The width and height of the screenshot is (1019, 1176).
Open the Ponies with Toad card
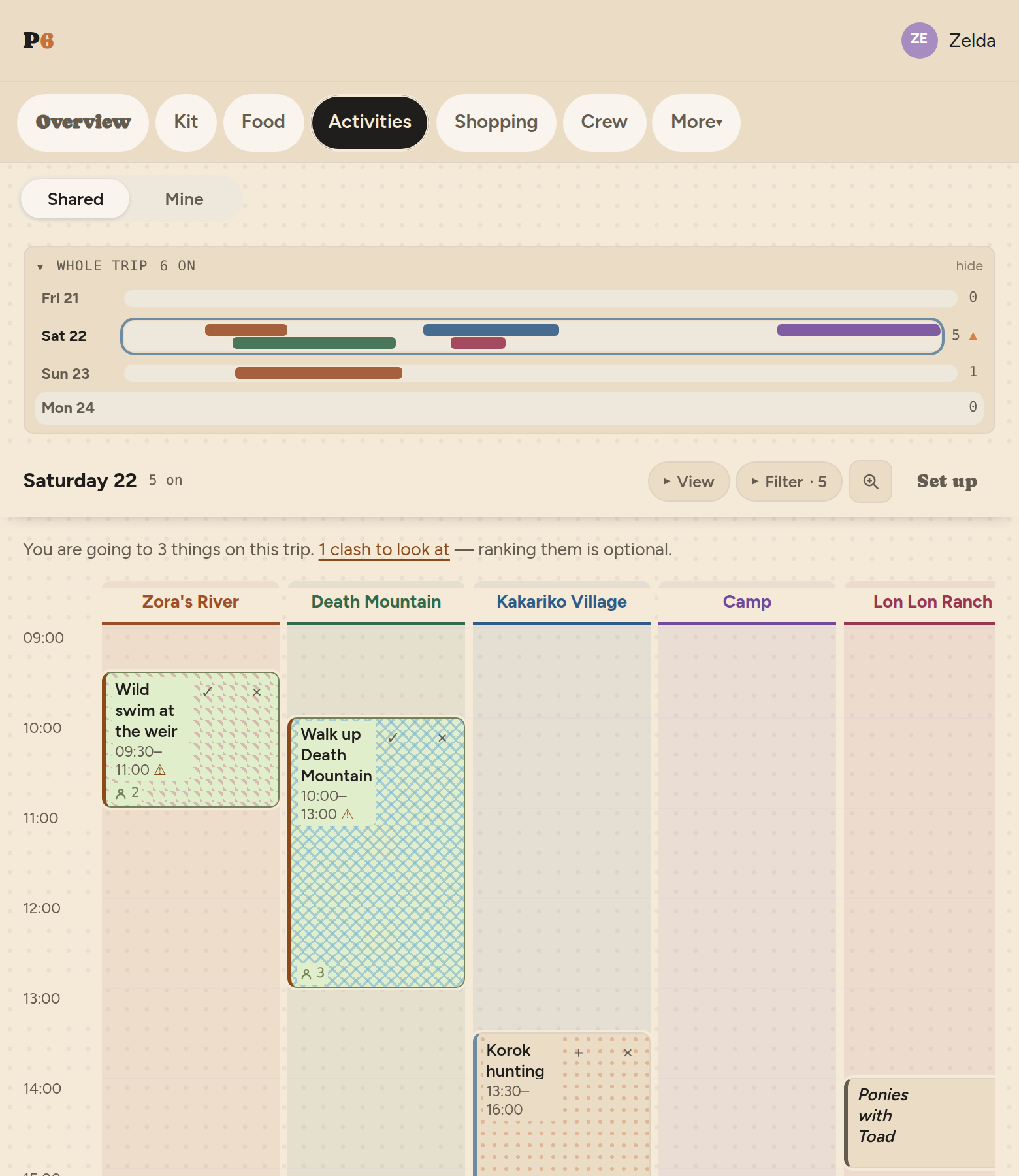(x=920, y=1122)
